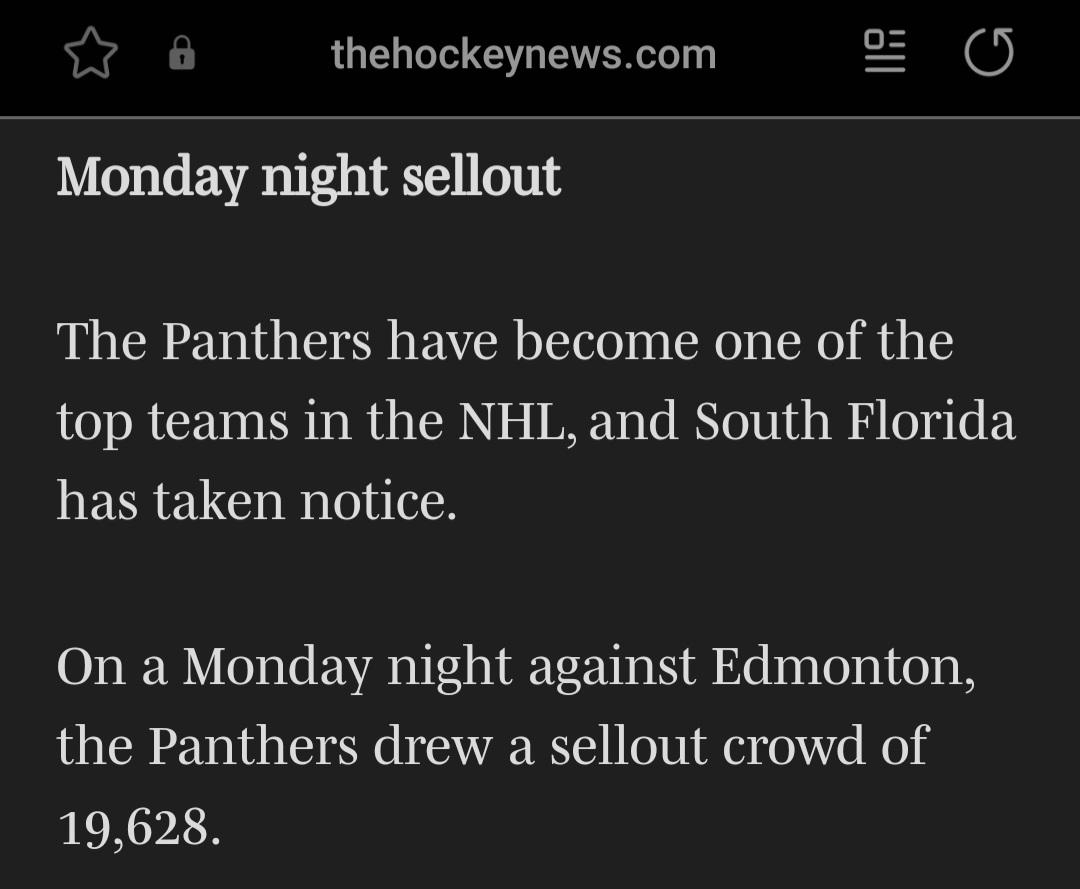Click the line "has taken notice."

[x=256, y=500]
